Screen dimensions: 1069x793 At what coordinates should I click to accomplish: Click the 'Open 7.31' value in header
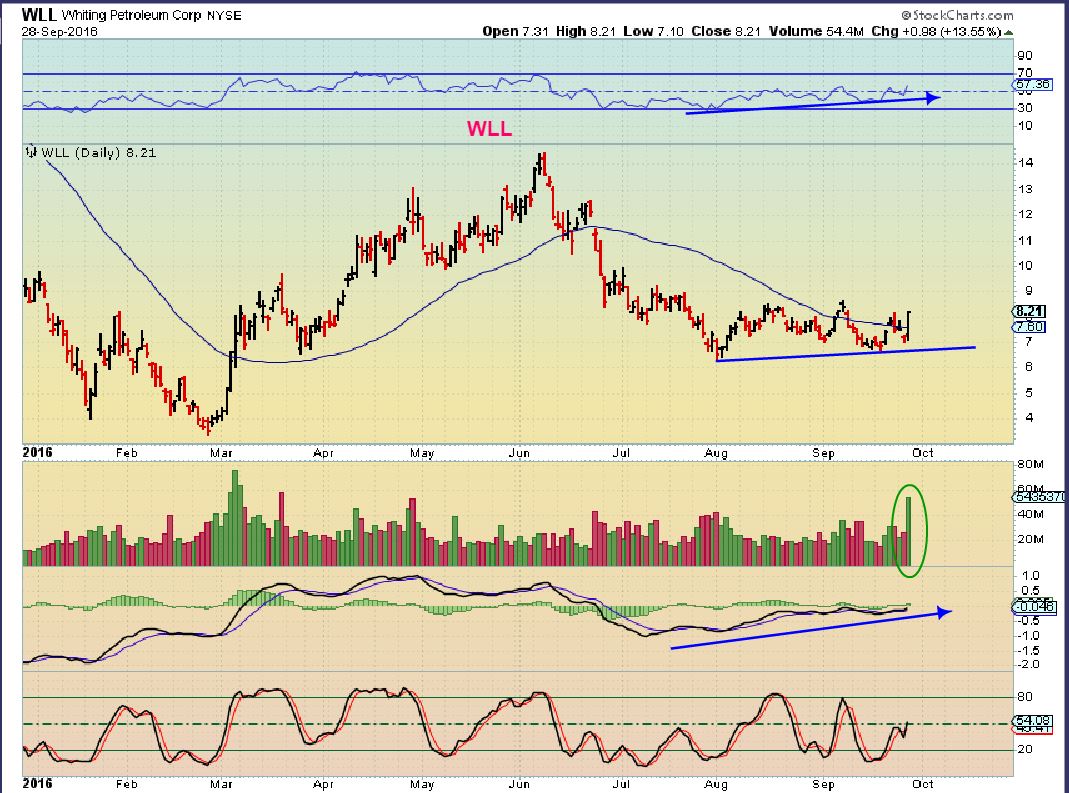coord(515,31)
